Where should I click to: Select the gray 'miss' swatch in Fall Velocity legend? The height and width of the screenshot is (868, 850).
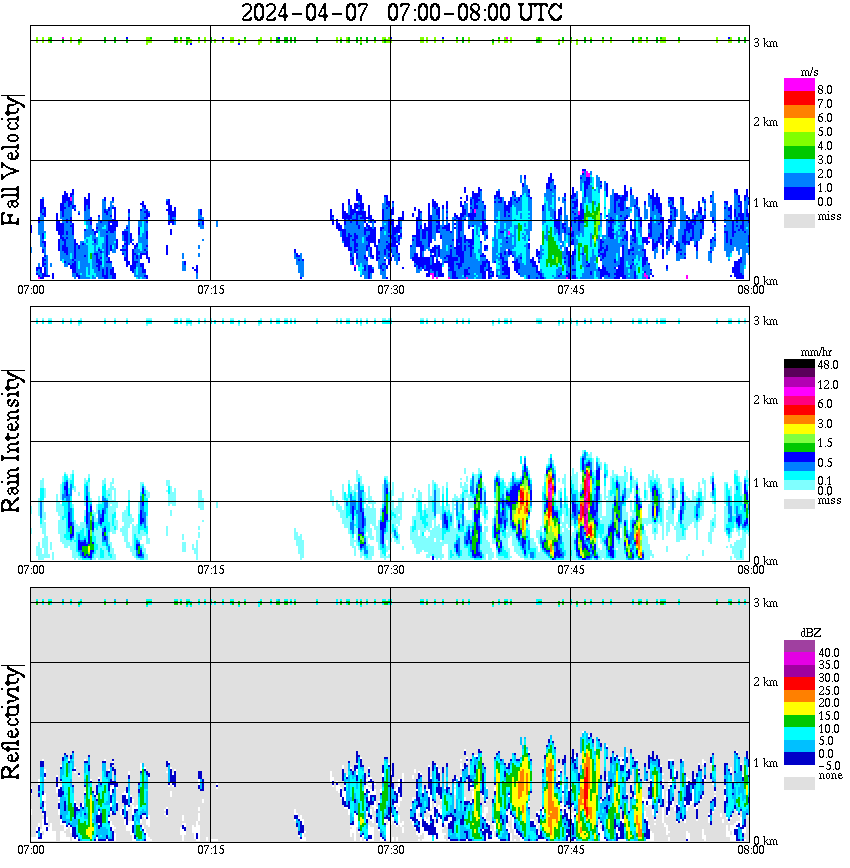point(799,218)
